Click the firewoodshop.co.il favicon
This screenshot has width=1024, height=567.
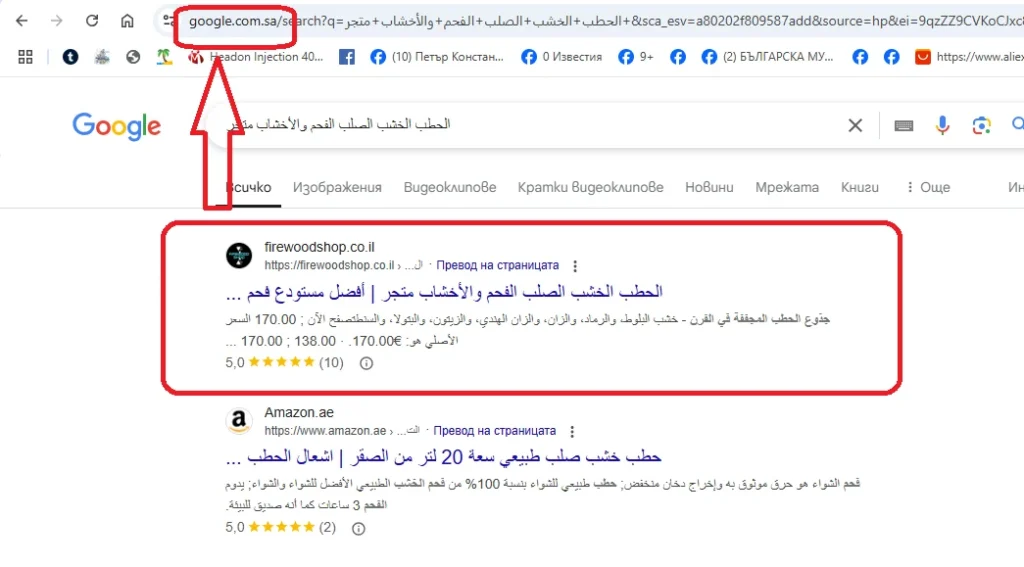tap(239, 255)
